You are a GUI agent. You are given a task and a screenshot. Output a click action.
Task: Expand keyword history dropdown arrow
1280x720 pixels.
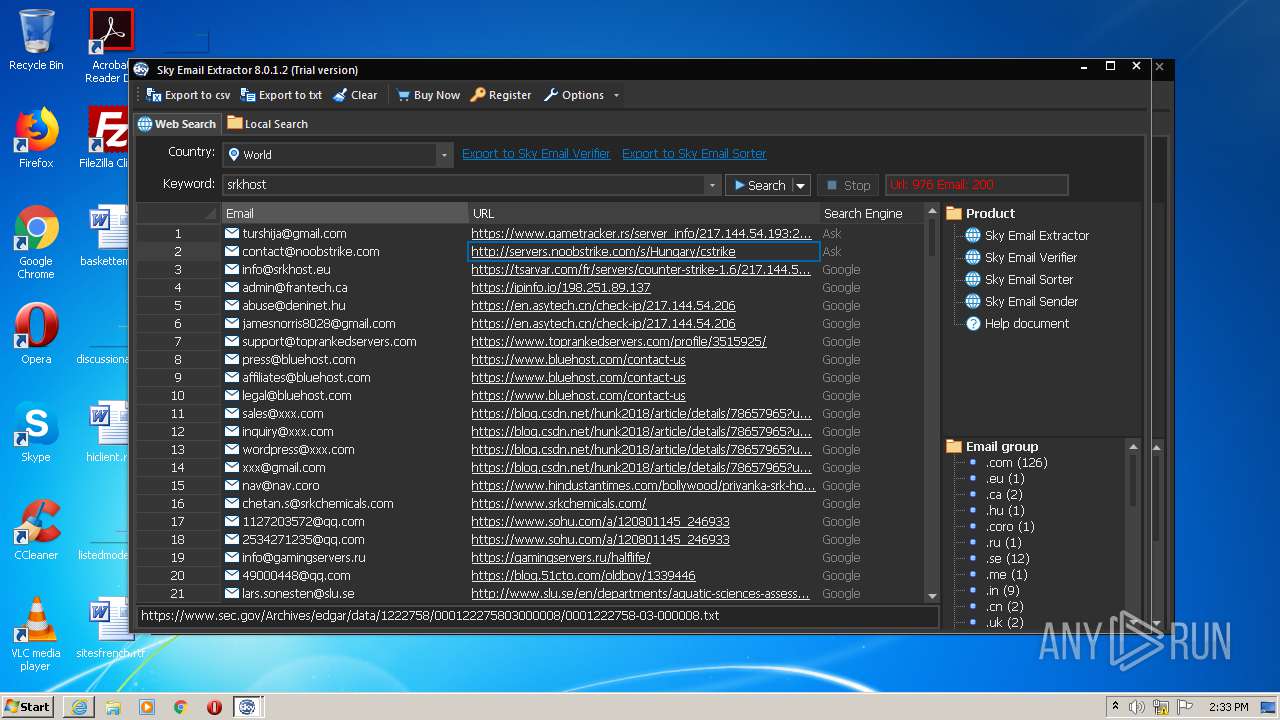pos(712,185)
